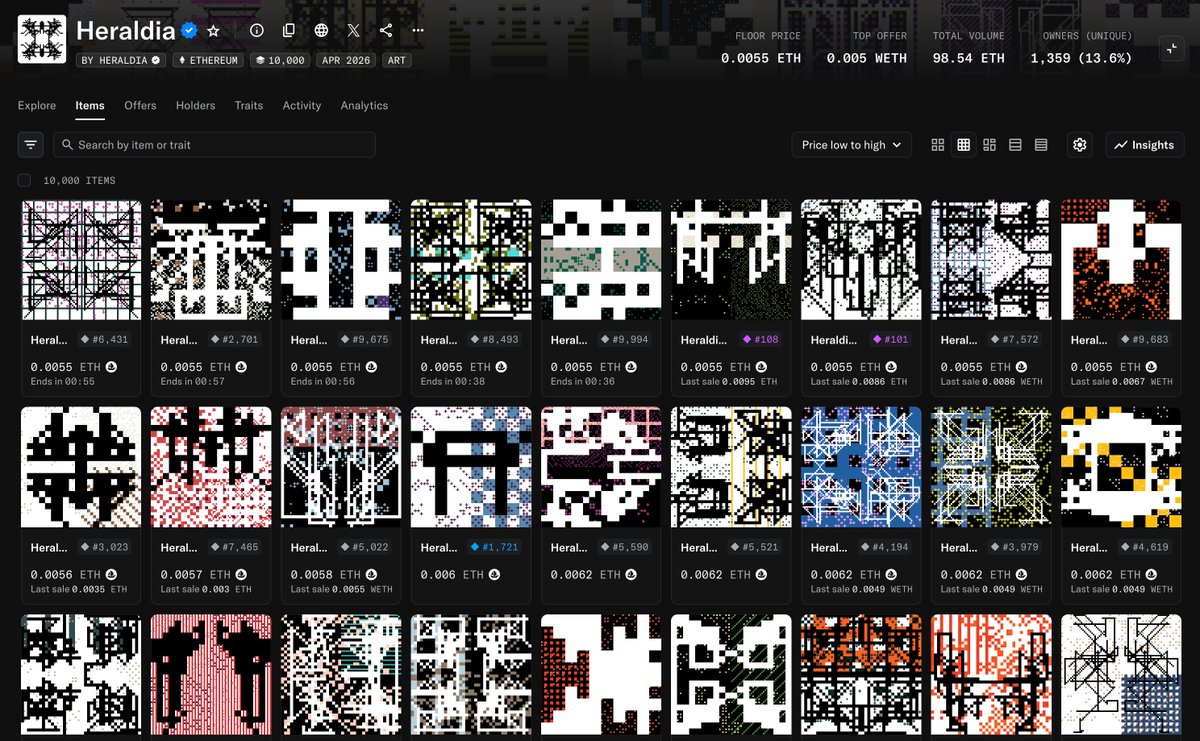Add Heraldia to watchlist with star icon
This screenshot has height=741, width=1200.
(213, 31)
